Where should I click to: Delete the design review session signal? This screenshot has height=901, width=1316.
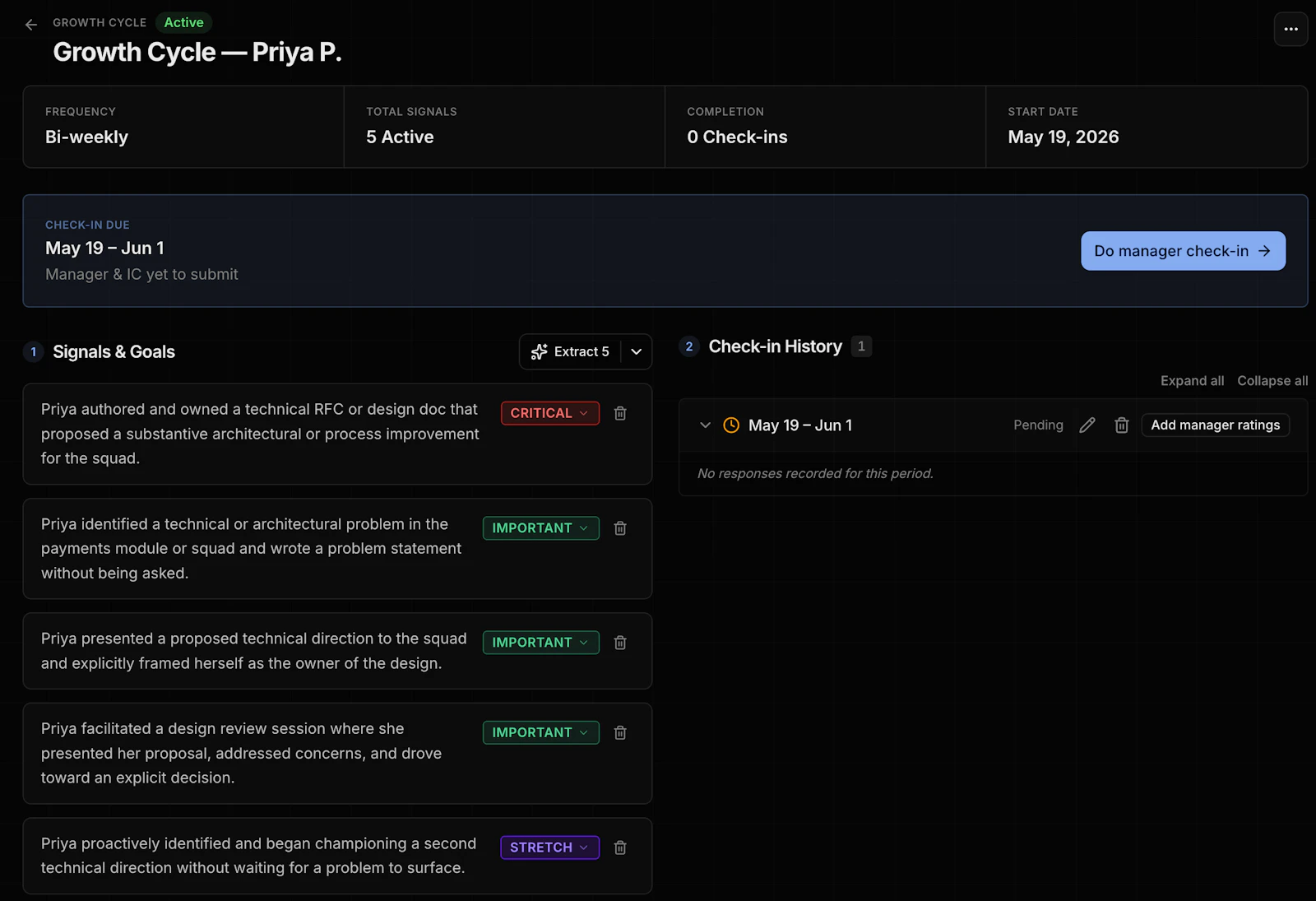[620, 732]
